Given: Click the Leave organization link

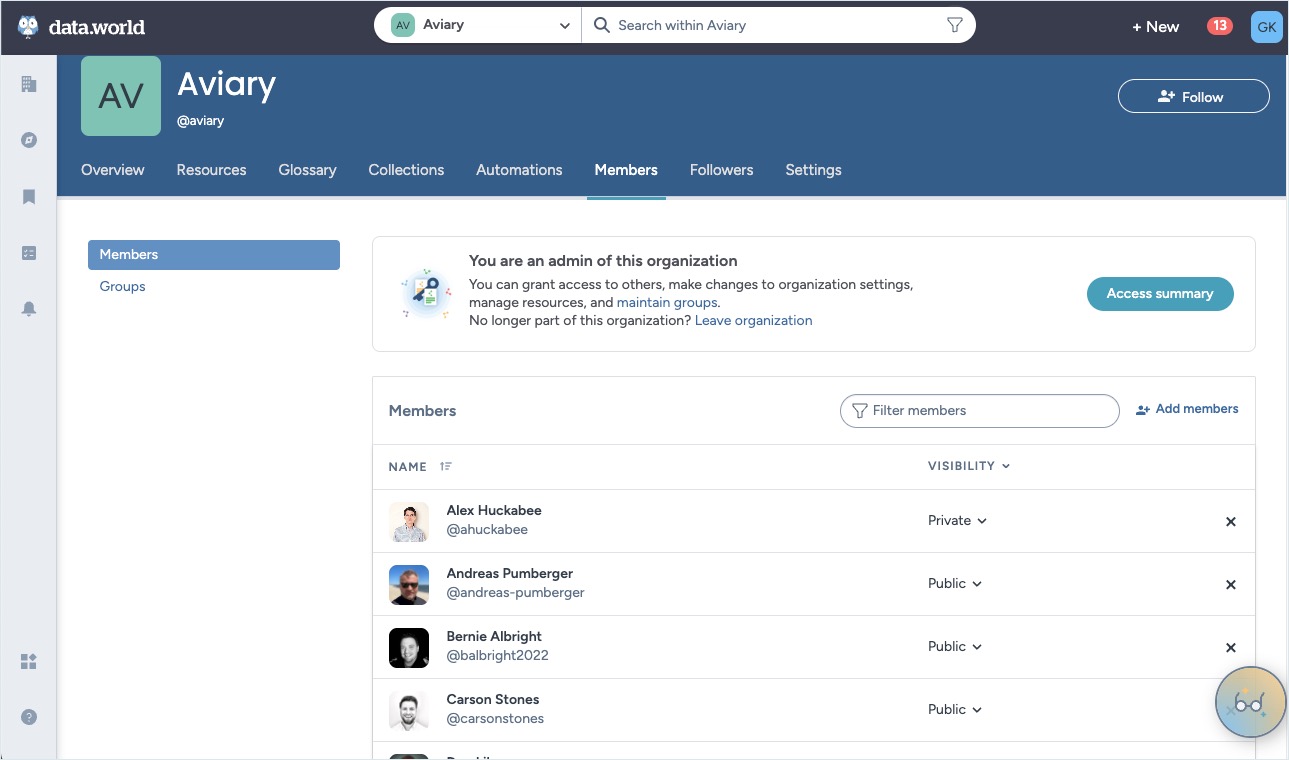Looking at the screenshot, I should pyautogui.click(x=753, y=320).
